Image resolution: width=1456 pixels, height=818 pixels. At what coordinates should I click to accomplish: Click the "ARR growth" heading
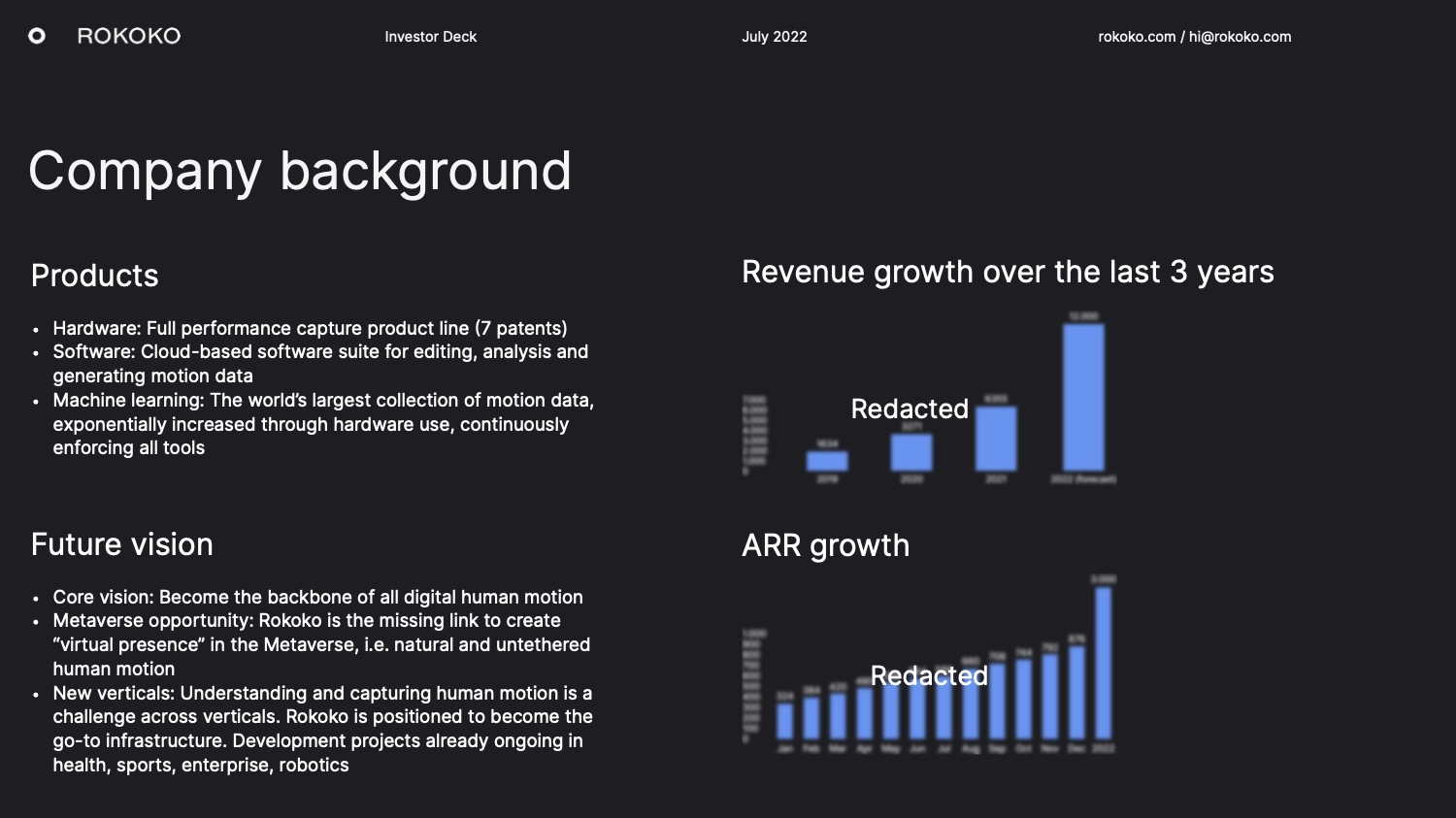tap(826, 545)
